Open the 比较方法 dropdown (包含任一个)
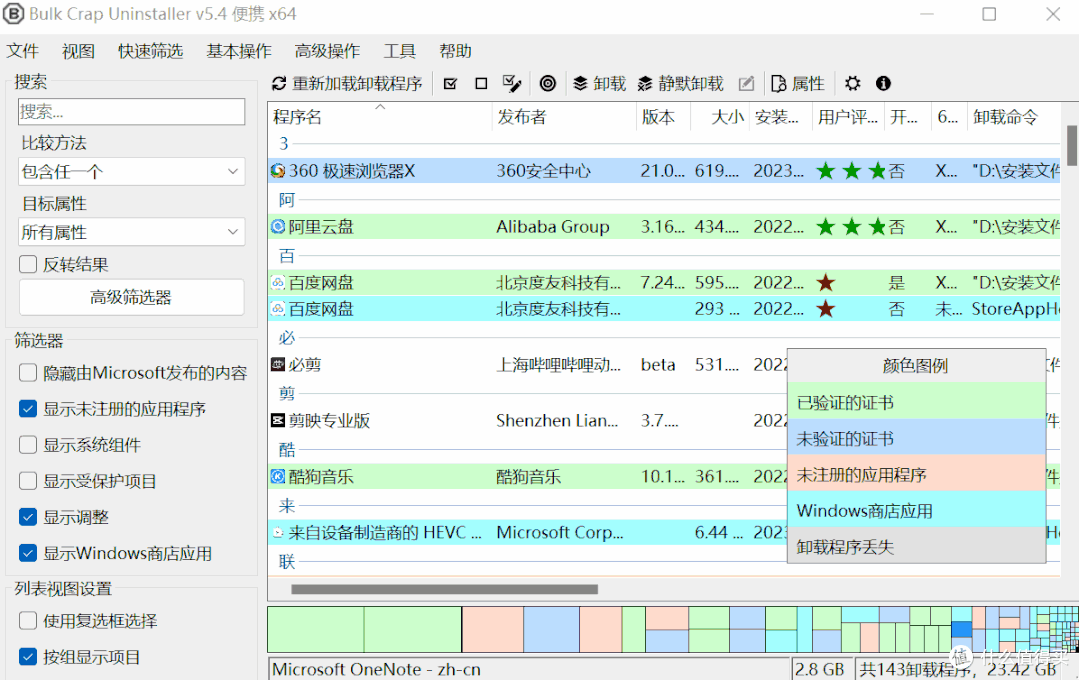1079x680 pixels. point(131,171)
